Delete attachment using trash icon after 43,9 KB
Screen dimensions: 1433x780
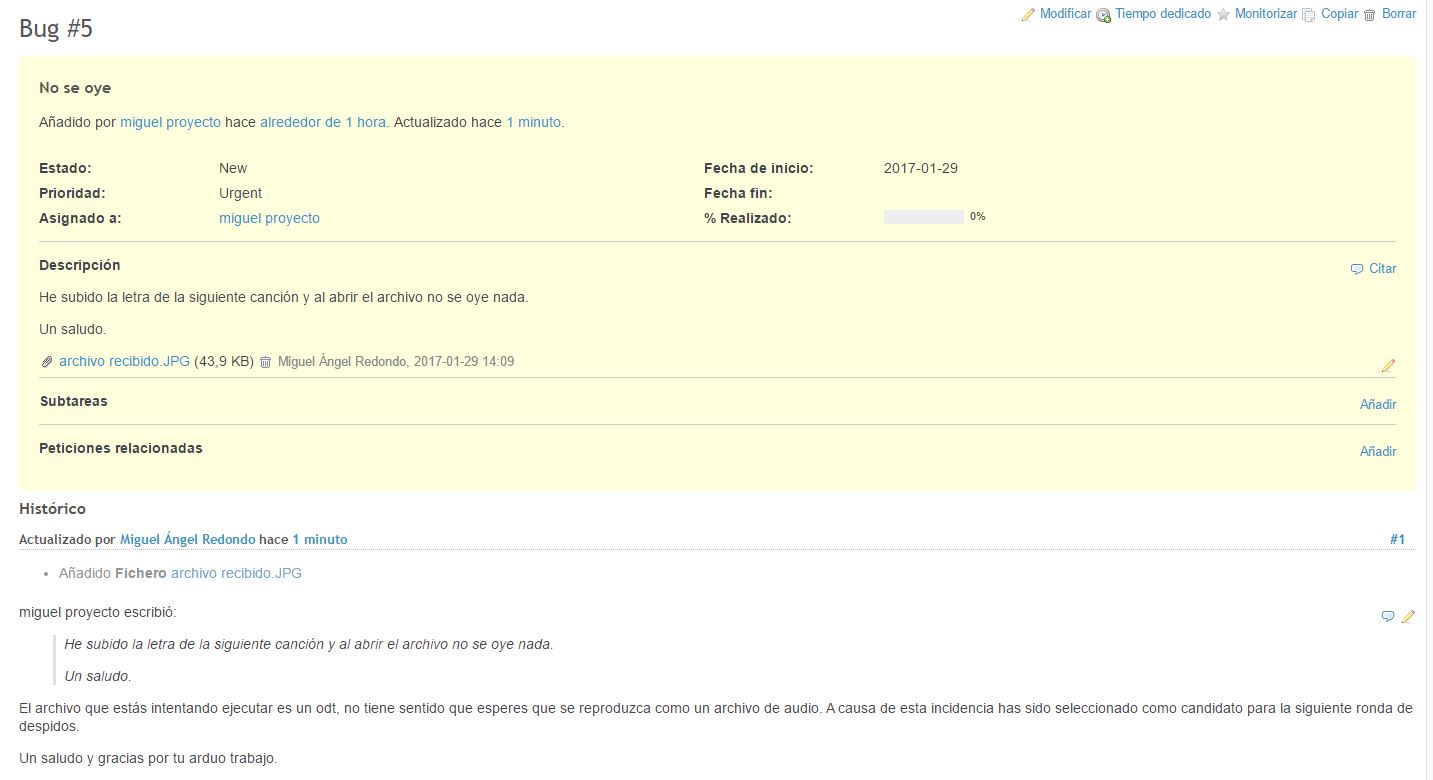click(265, 362)
